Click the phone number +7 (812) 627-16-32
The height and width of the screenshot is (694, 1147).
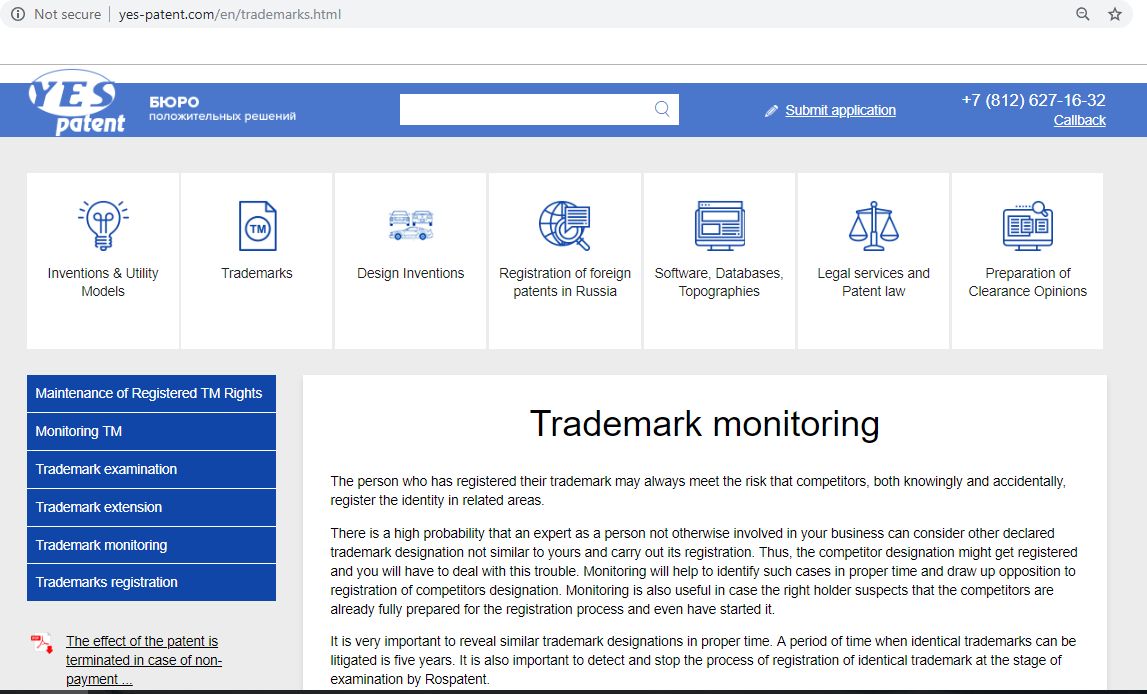click(1034, 100)
